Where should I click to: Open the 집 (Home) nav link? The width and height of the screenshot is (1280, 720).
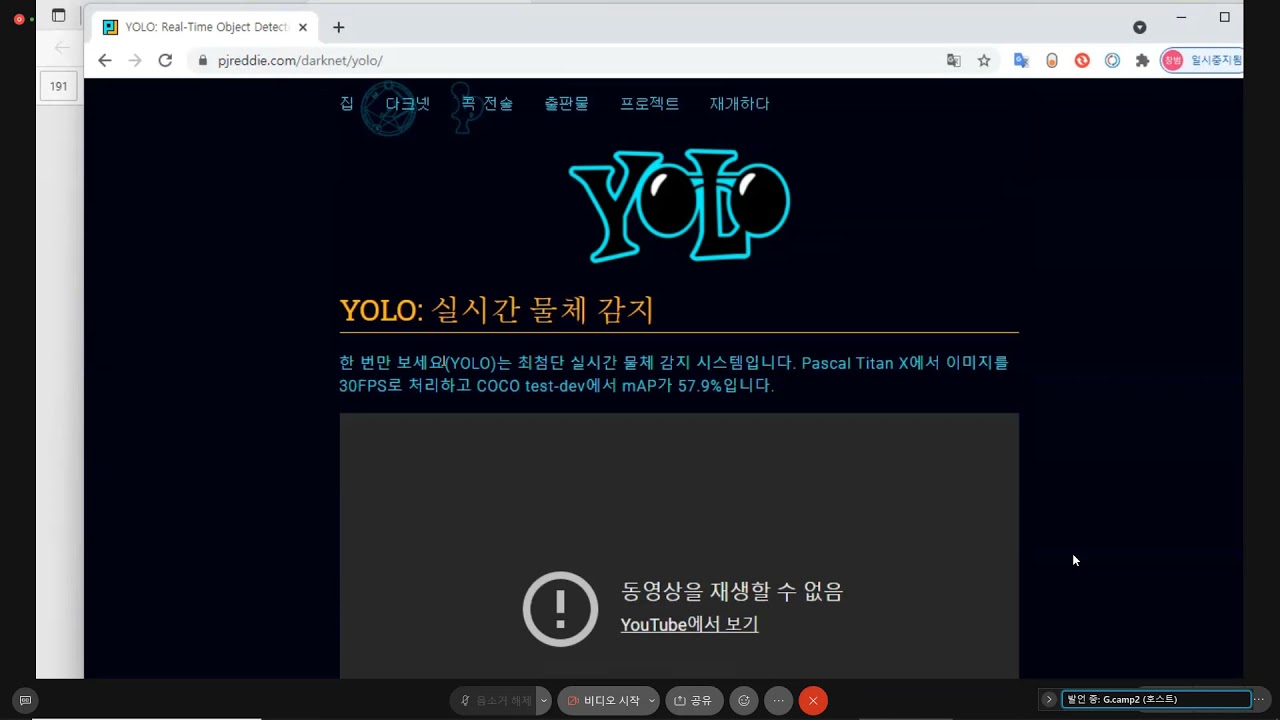coord(347,103)
